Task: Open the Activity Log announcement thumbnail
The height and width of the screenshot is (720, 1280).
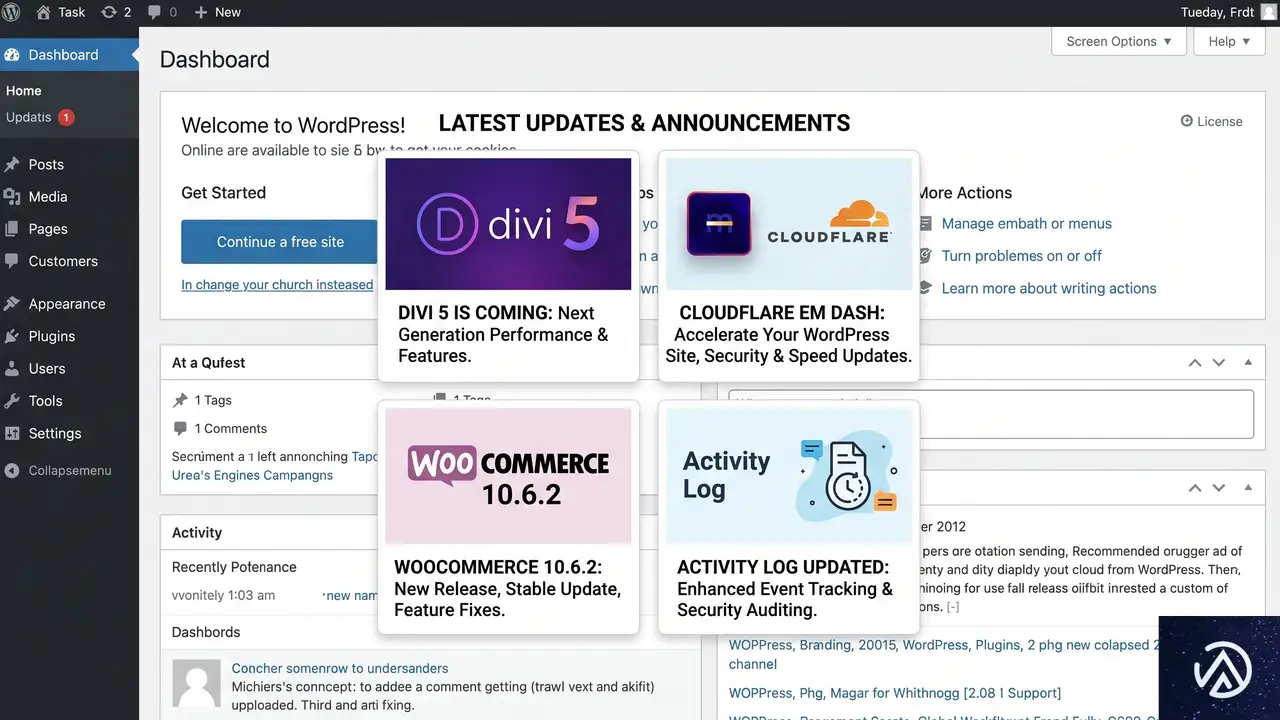Action: pos(789,476)
